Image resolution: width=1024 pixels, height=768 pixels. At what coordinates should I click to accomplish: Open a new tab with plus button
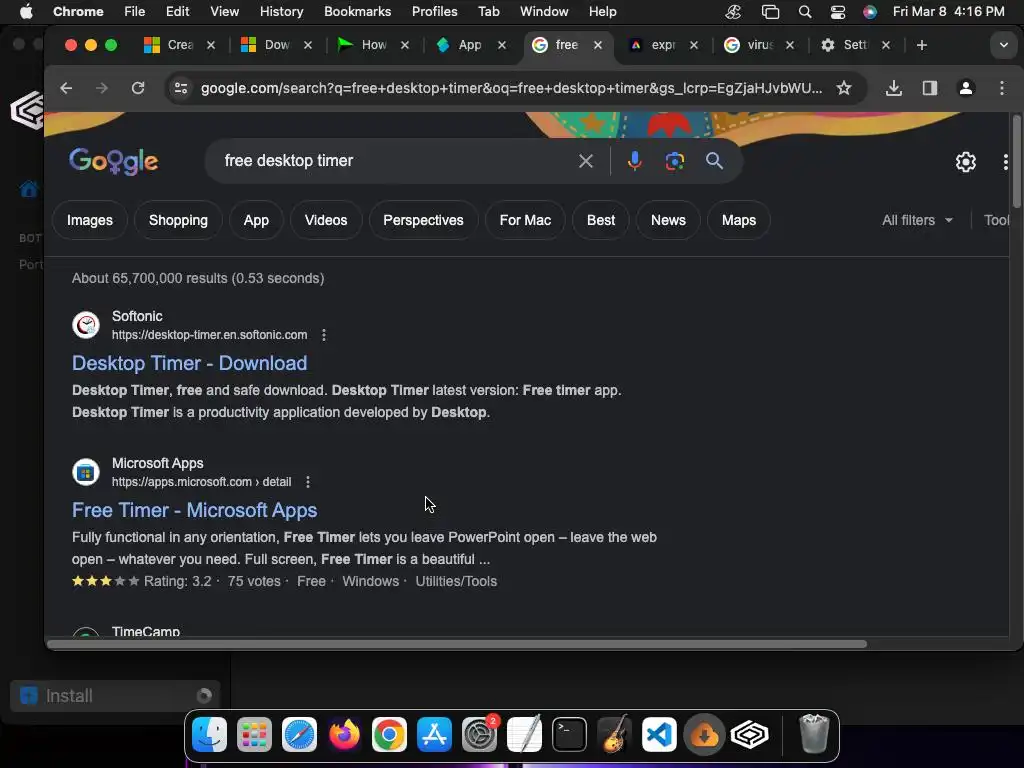(x=921, y=45)
